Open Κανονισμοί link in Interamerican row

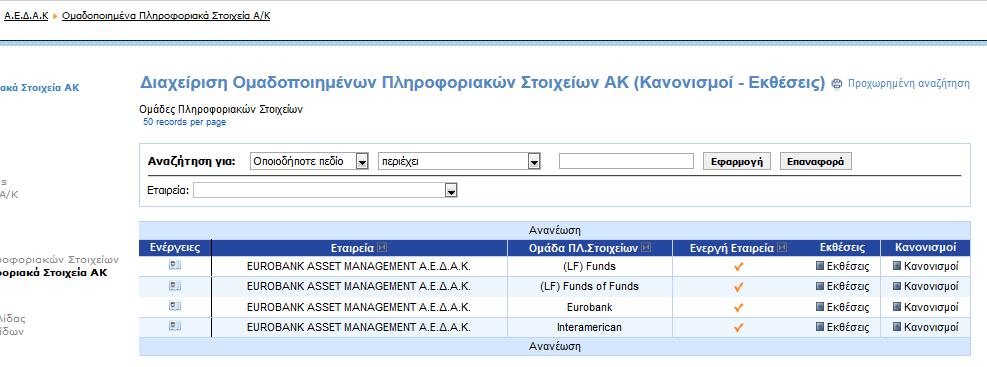(x=931, y=327)
